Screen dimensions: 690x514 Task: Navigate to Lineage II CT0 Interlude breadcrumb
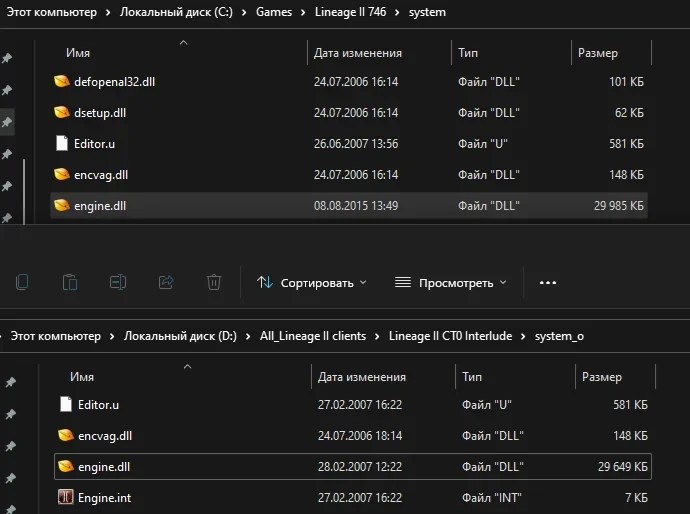click(451, 336)
